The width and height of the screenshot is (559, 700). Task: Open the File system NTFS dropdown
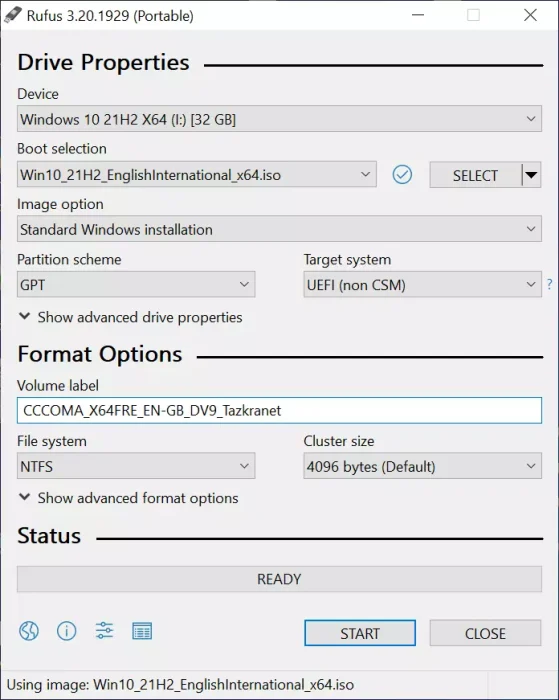(x=136, y=466)
